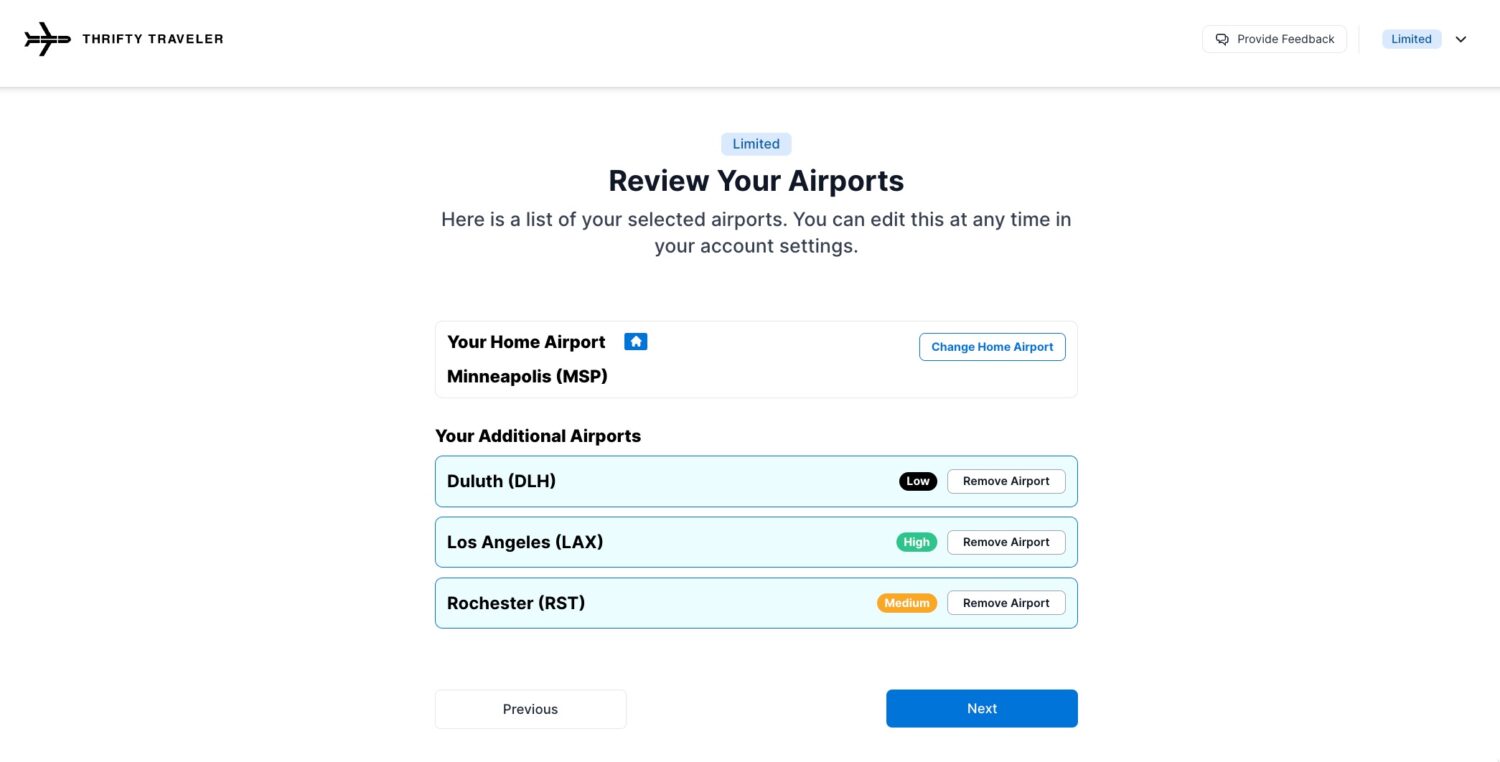The width and height of the screenshot is (1500, 762).
Task: Open the account dropdown chevron top right
Action: pyautogui.click(x=1461, y=39)
